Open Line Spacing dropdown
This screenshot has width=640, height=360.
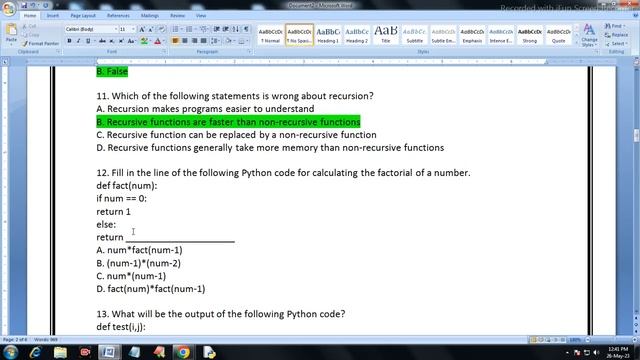pos(216,41)
